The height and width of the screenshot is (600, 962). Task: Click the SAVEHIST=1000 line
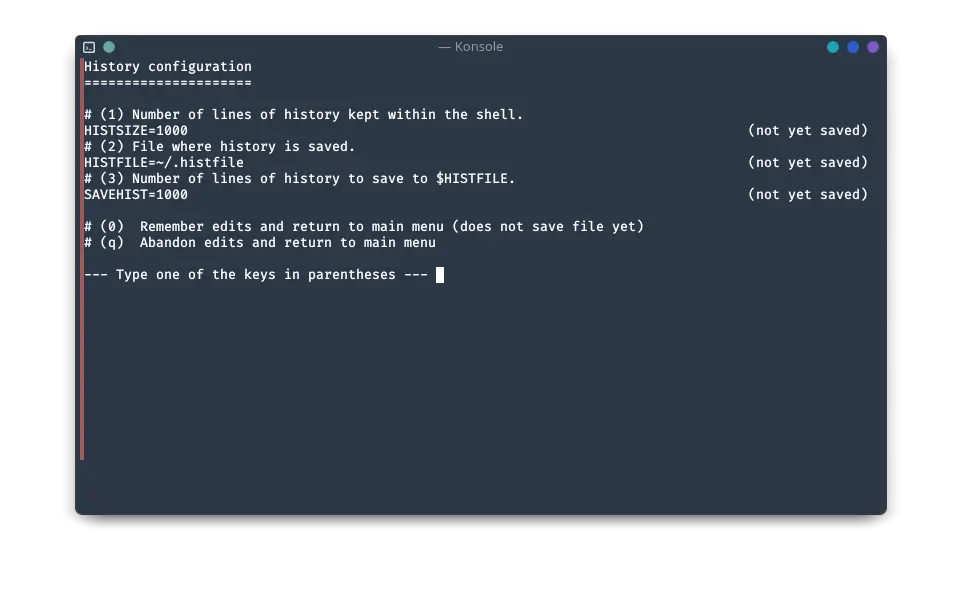point(136,194)
